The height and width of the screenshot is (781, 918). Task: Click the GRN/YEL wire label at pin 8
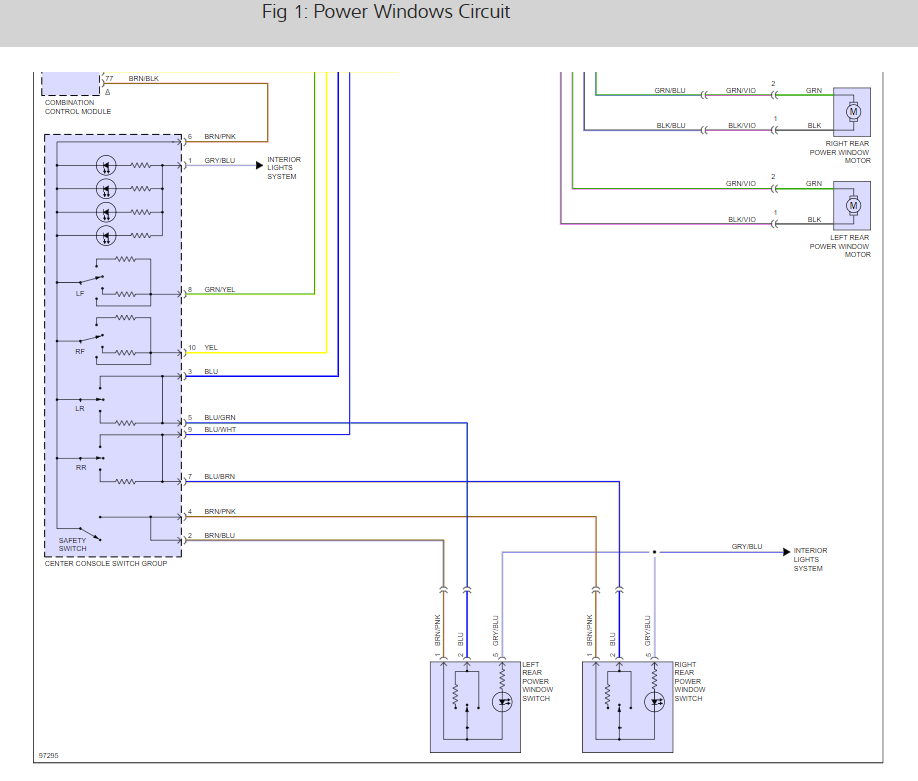(220, 289)
